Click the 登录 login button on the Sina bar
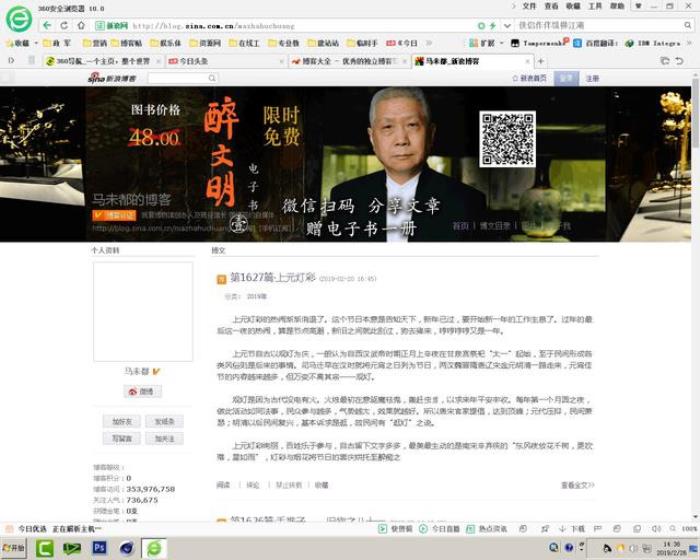Viewport: 700px width, 560px height. pos(566,78)
